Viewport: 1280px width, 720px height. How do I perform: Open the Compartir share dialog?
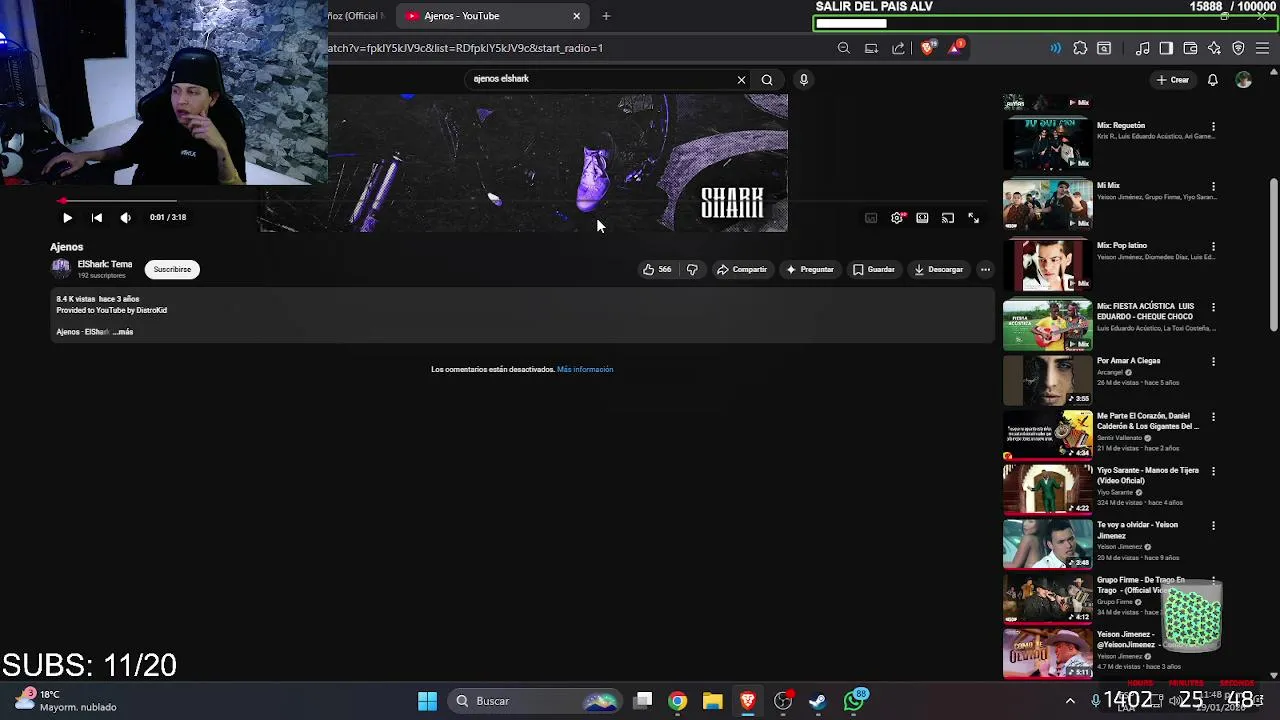click(x=741, y=269)
